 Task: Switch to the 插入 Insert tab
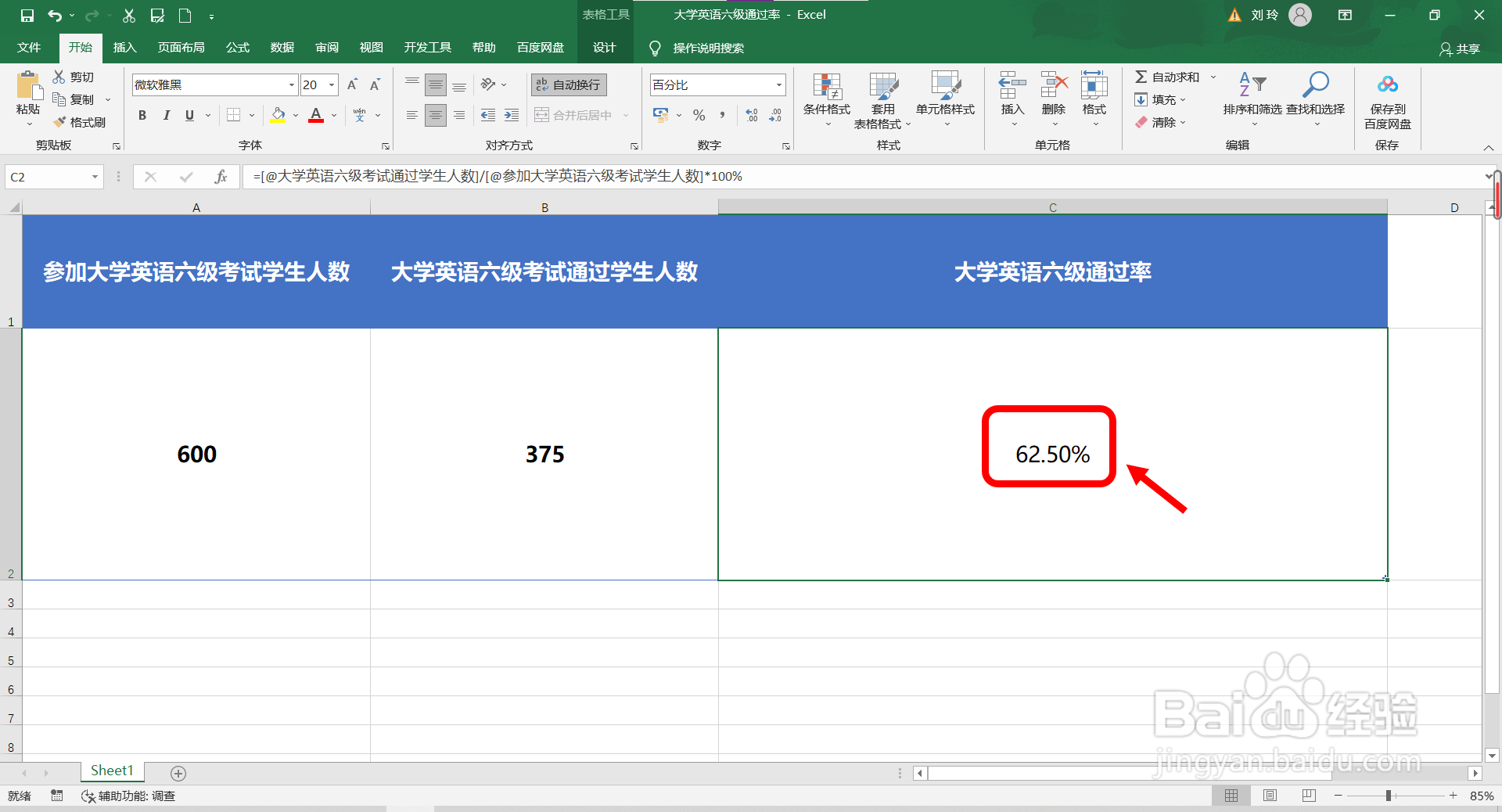point(124,48)
